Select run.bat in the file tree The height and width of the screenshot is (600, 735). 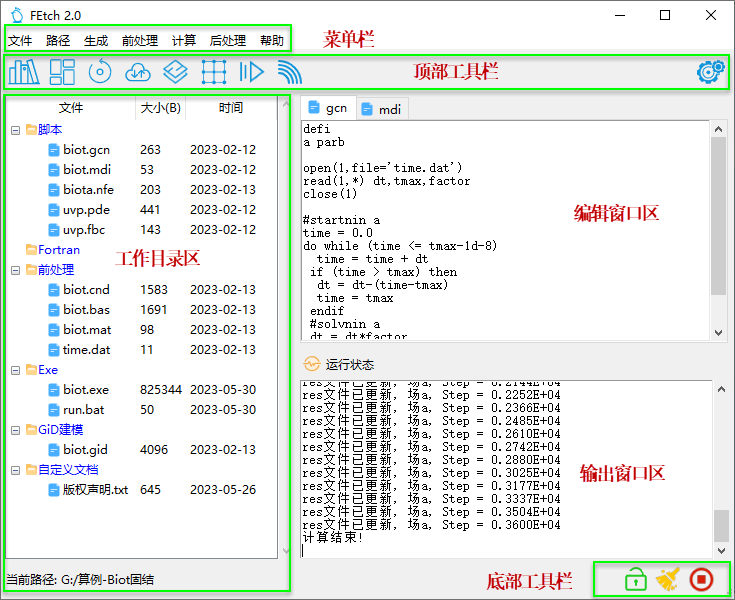(x=83, y=410)
